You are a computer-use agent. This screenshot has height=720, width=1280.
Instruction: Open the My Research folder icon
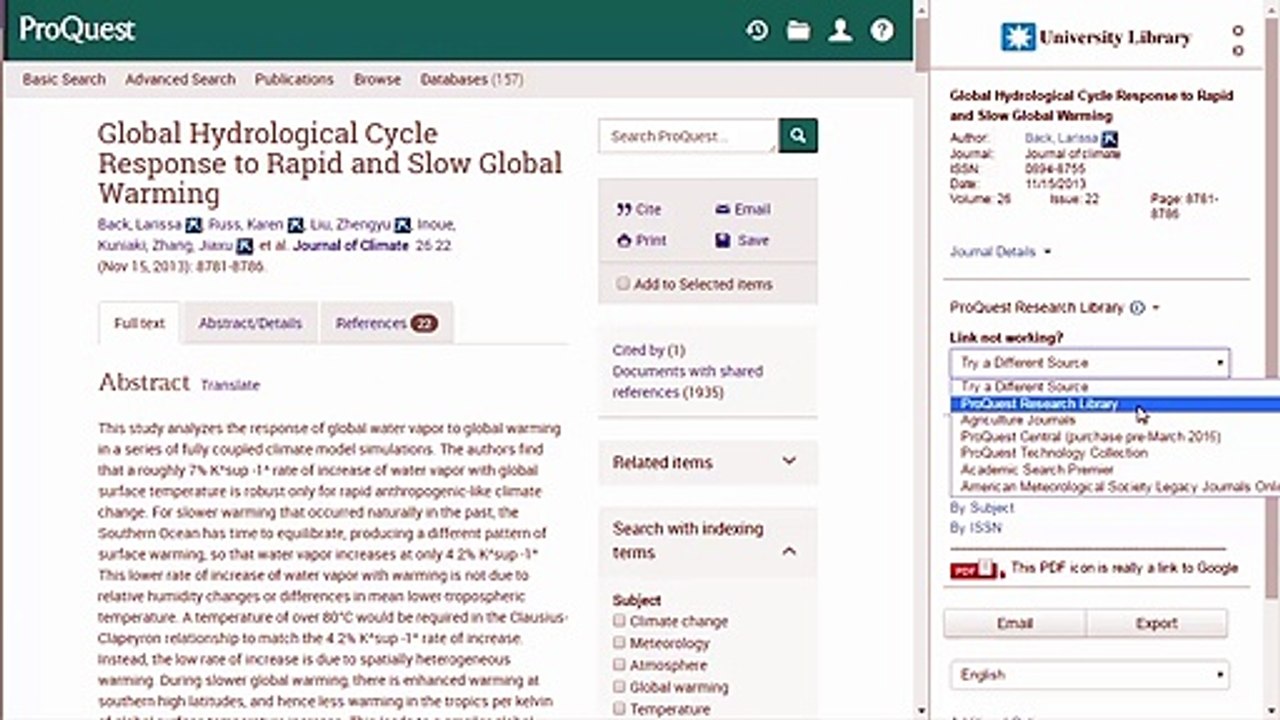(x=798, y=30)
